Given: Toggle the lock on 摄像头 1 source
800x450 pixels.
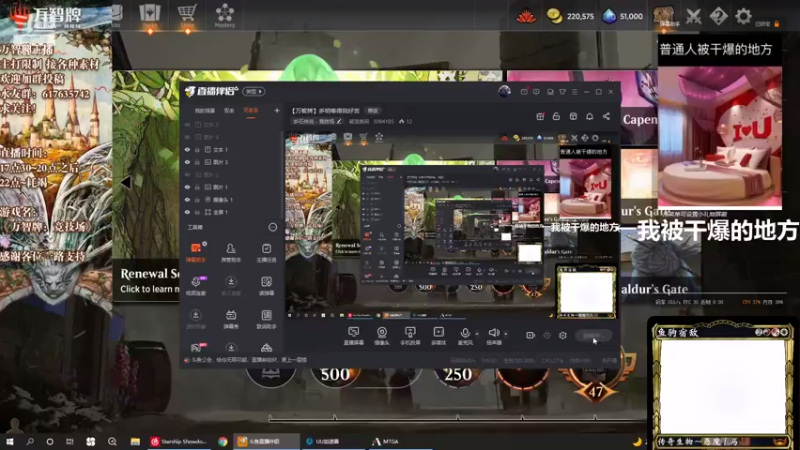Looking at the screenshot, I should click(197, 199).
